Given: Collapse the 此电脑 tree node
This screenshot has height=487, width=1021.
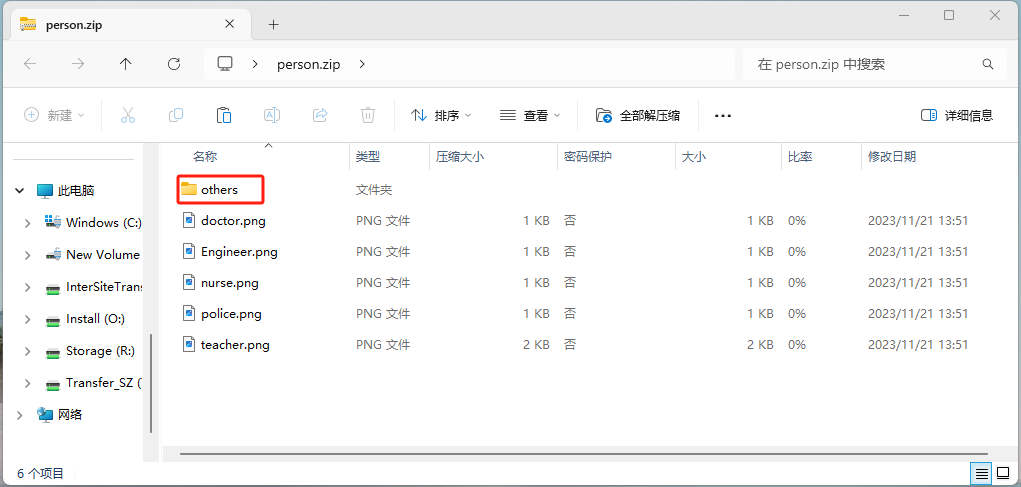Looking at the screenshot, I should point(19,190).
